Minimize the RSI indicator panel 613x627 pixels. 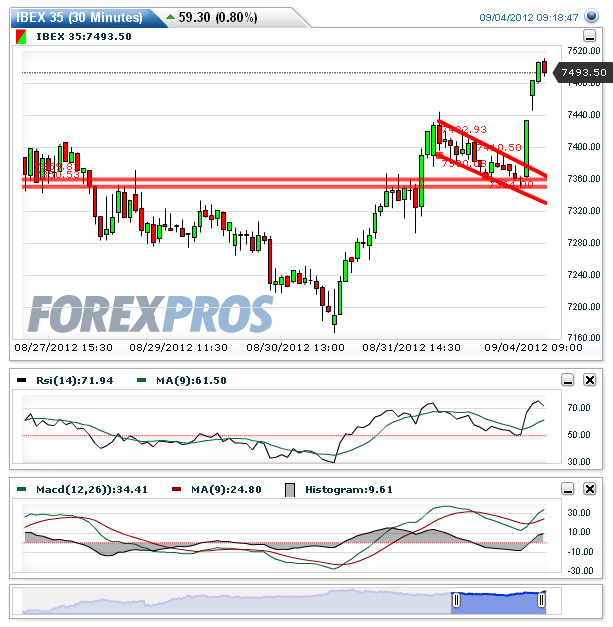tap(568, 380)
